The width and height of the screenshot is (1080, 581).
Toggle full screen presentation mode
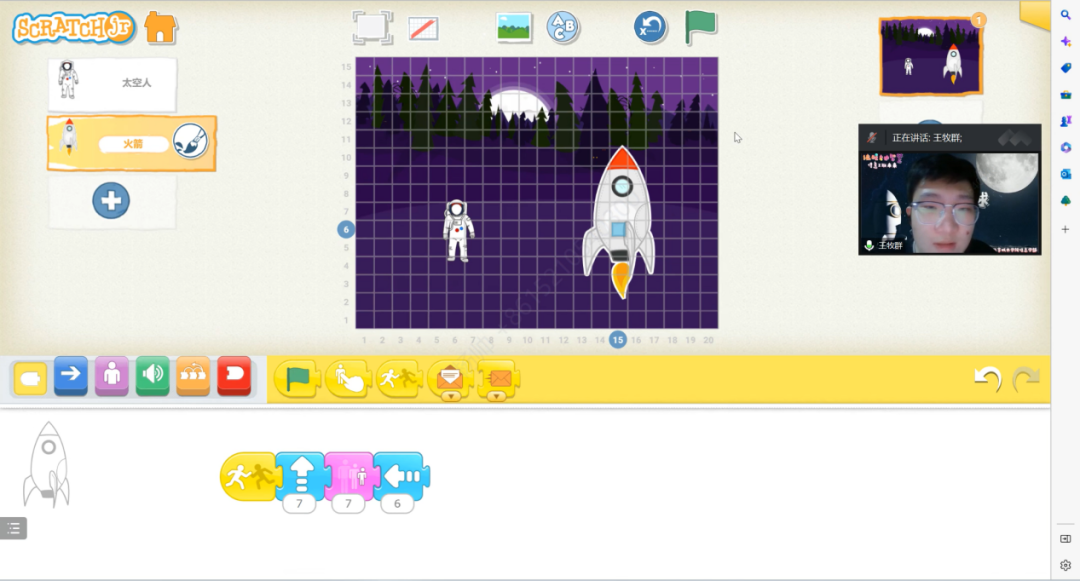372,27
